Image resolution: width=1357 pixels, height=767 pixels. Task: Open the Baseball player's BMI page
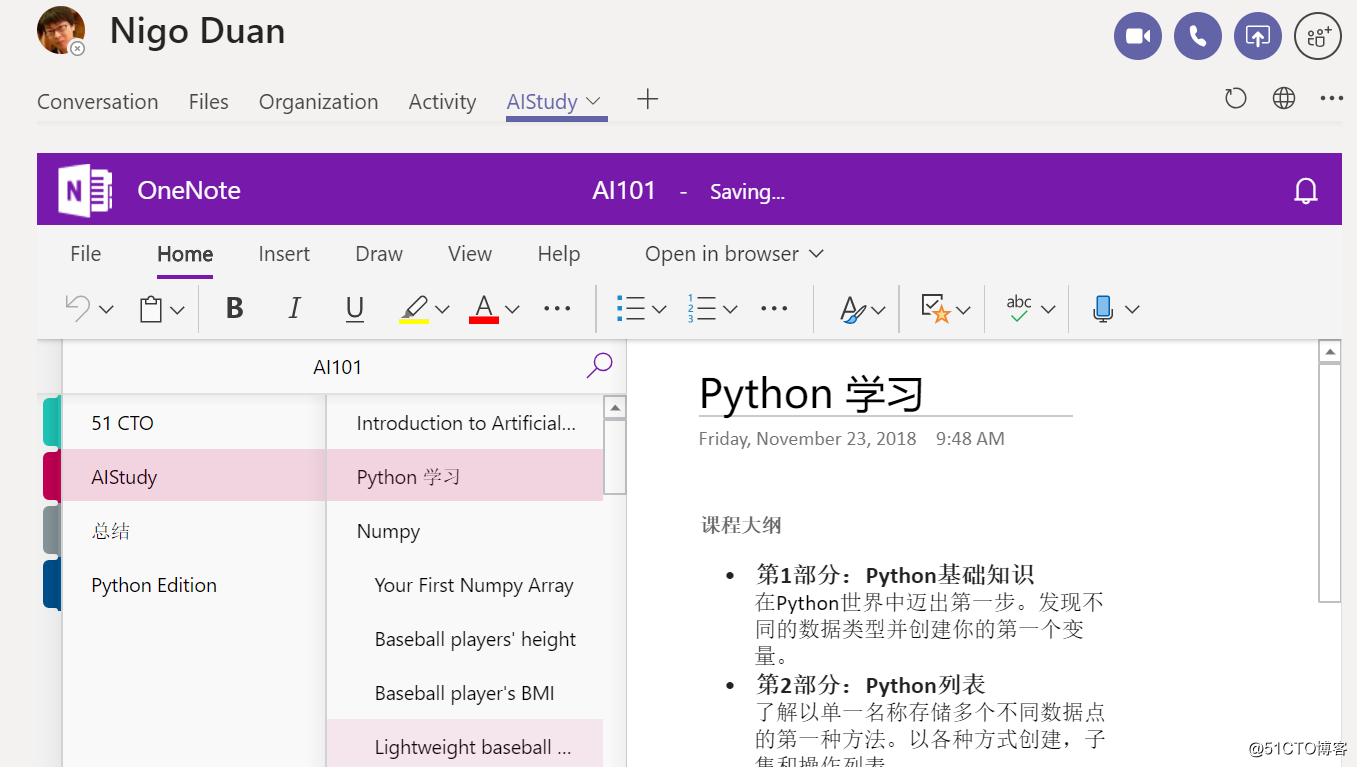point(465,693)
